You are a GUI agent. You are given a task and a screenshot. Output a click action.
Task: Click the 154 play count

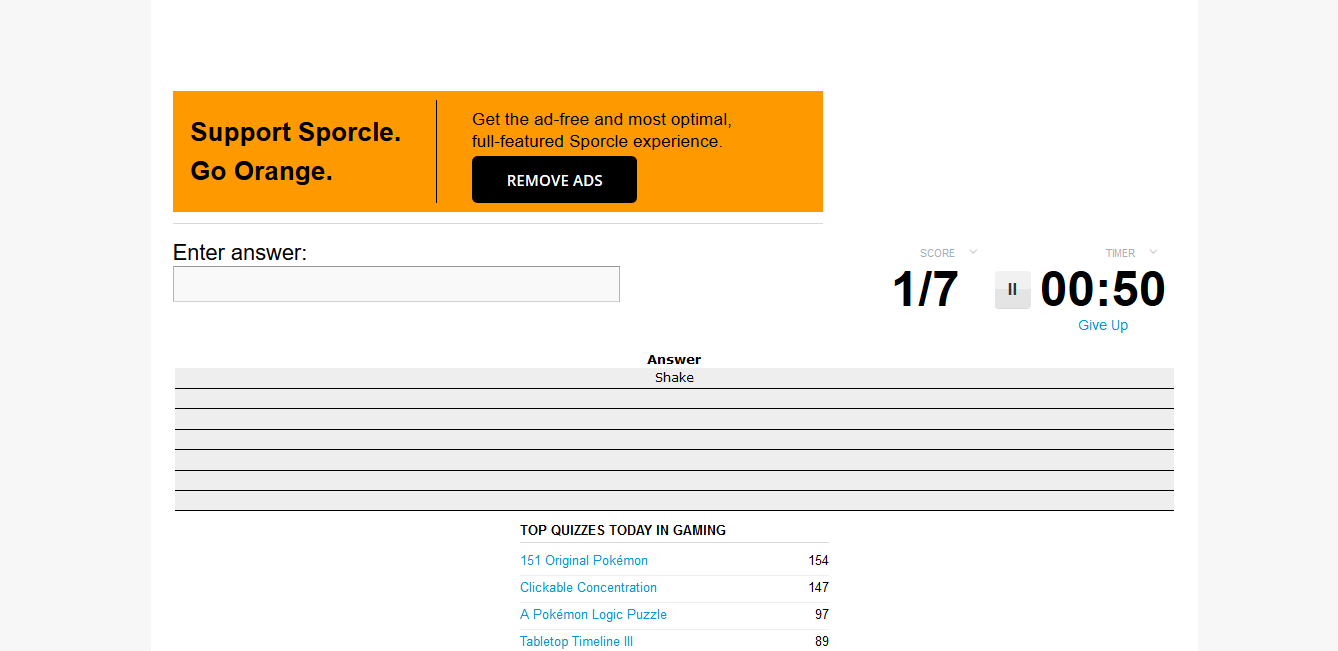click(819, 561)
